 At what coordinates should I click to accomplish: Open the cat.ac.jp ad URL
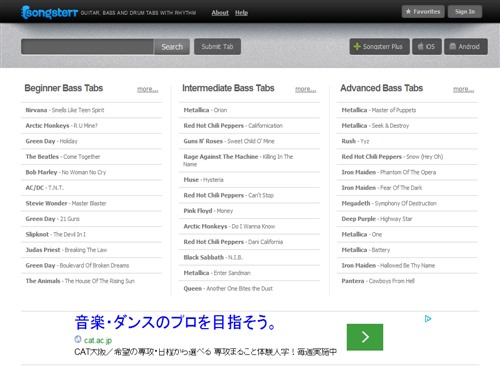click(98, 340)
